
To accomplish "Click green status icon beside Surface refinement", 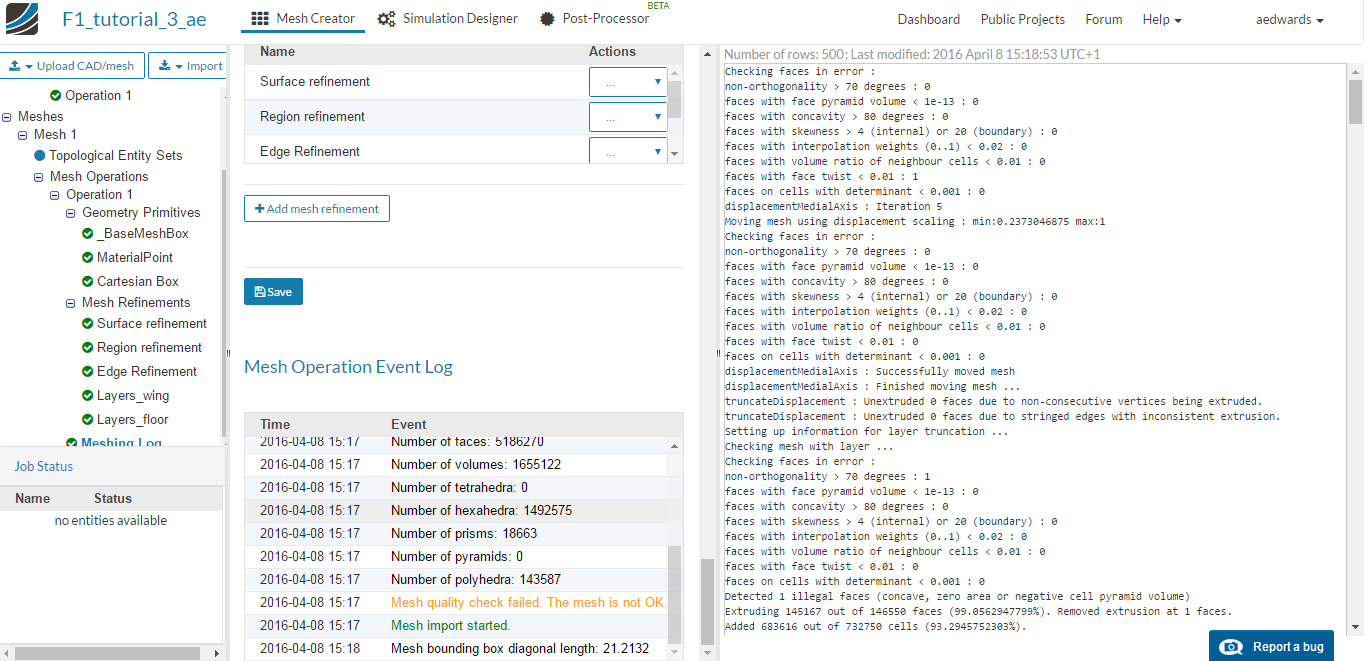I will tap(87, 323).
